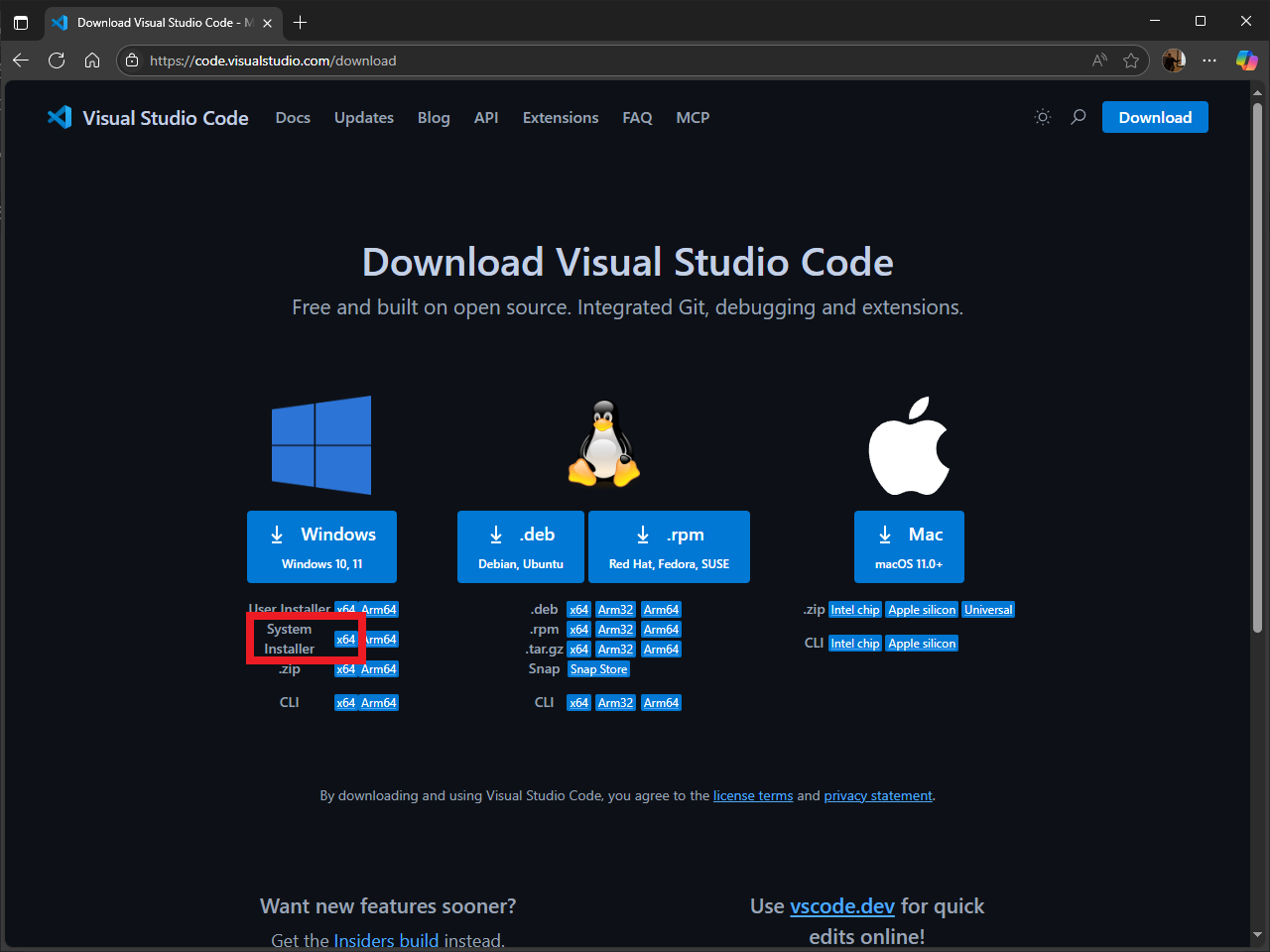The image size is (1270, 952).
Task: Open the tab actions menu icon
Action: 21,22
